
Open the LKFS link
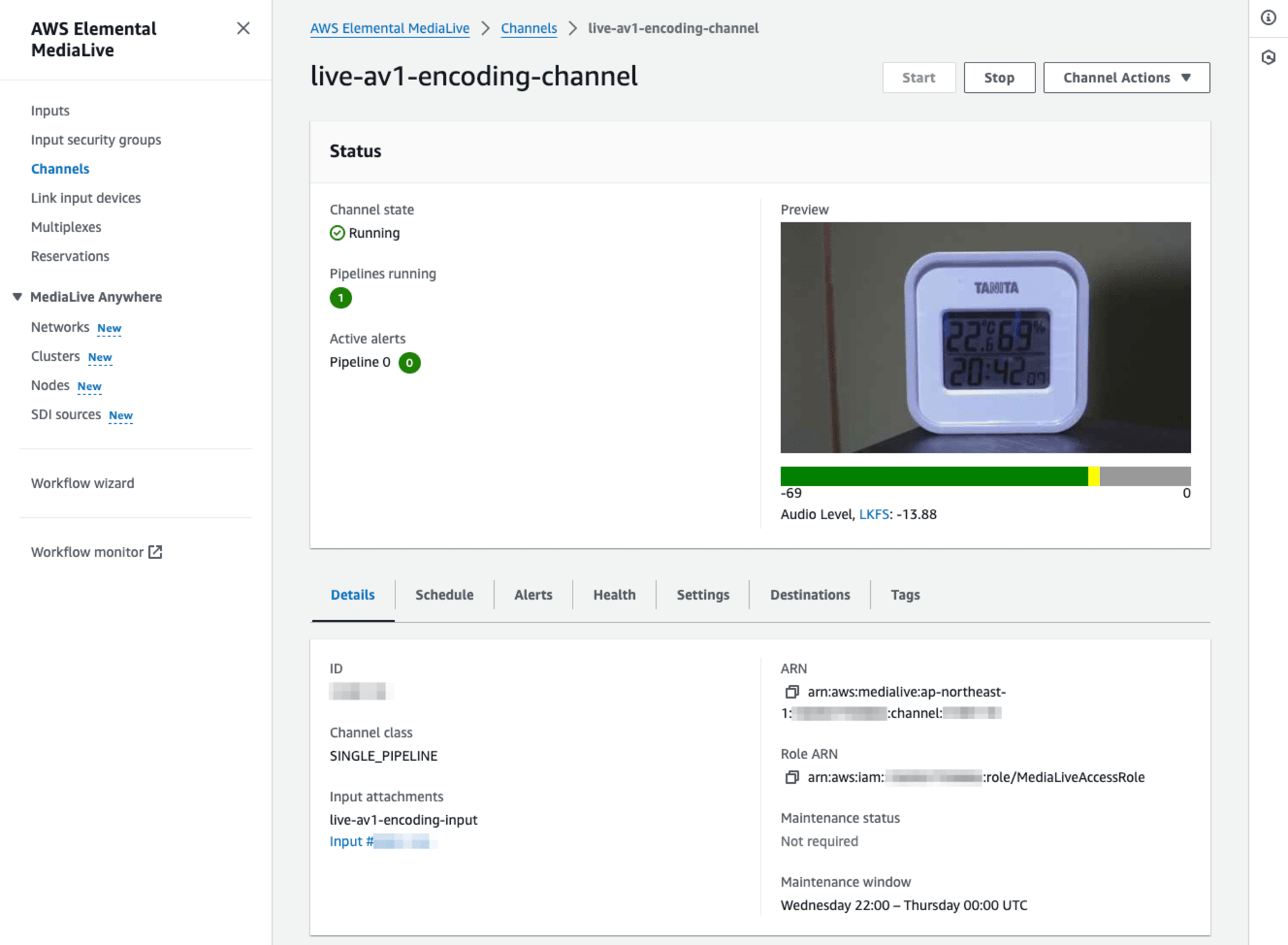874,514
